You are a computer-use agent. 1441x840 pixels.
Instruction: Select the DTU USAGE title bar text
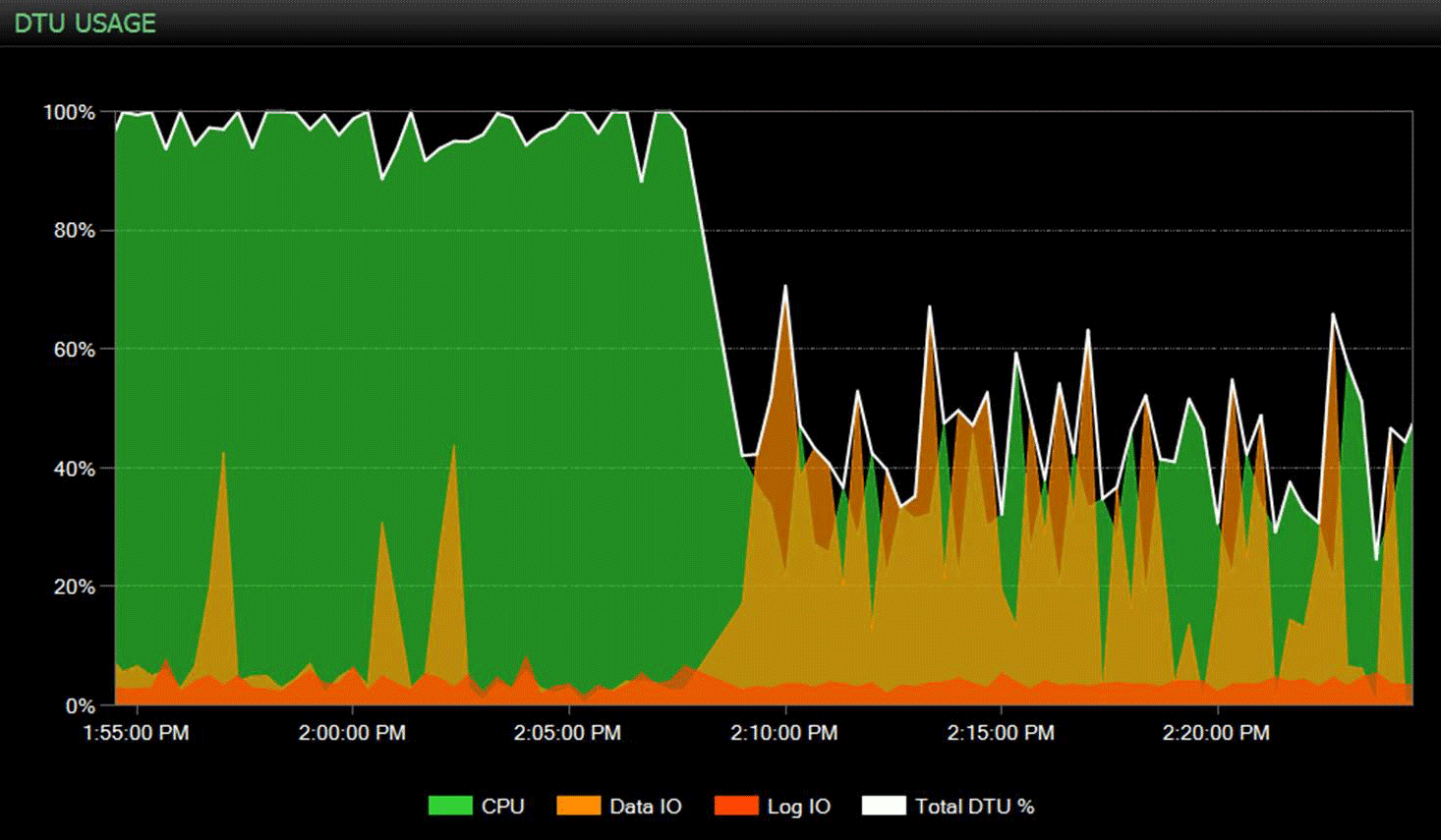[x=84, y=23]
